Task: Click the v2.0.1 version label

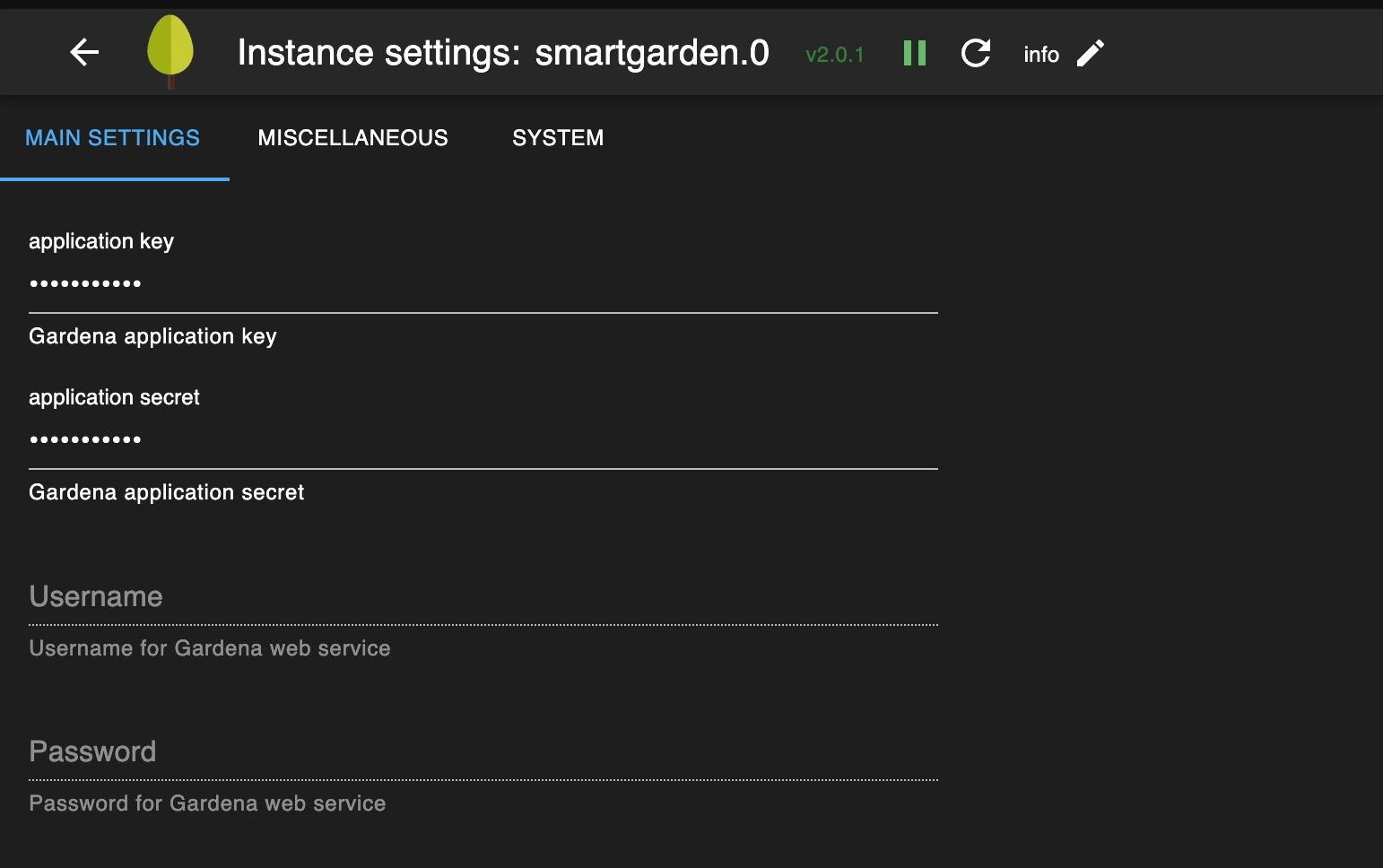Action: (834, 55)
